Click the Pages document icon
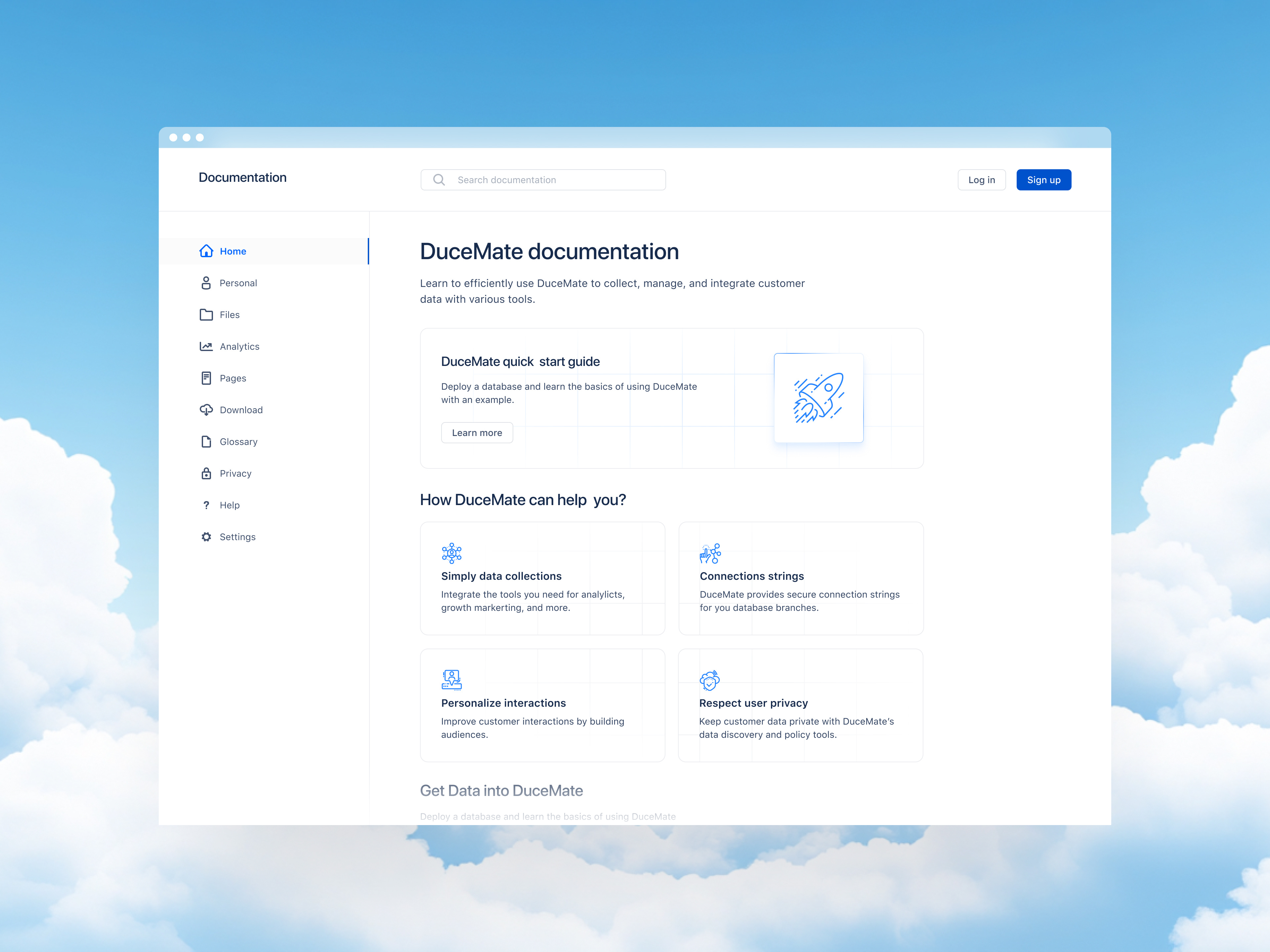The height and width of the screenshot is (952, 1270). click(x=206, y=378)
